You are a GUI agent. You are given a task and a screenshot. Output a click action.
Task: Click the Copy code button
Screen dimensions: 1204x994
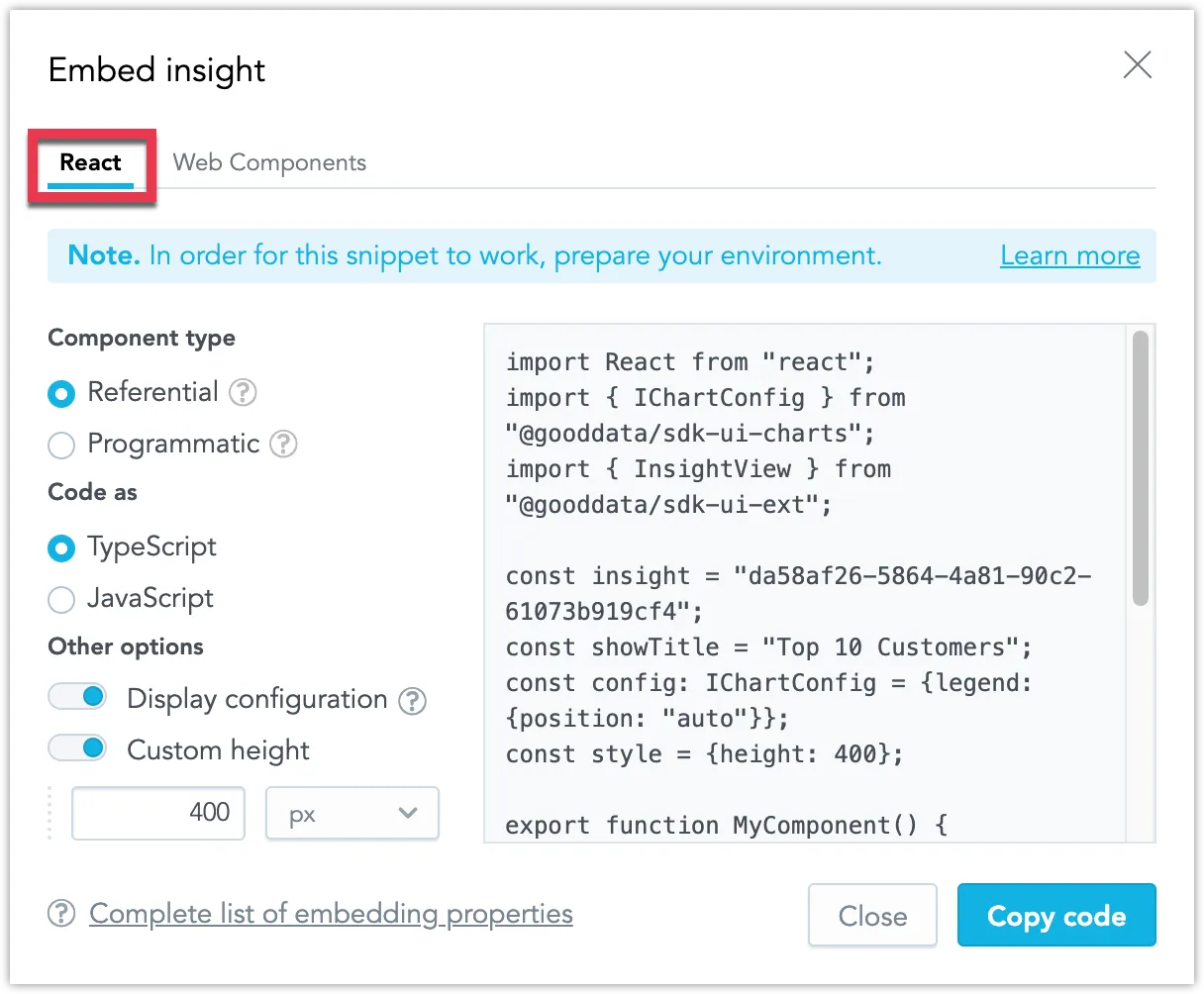tap(1056, 915)
